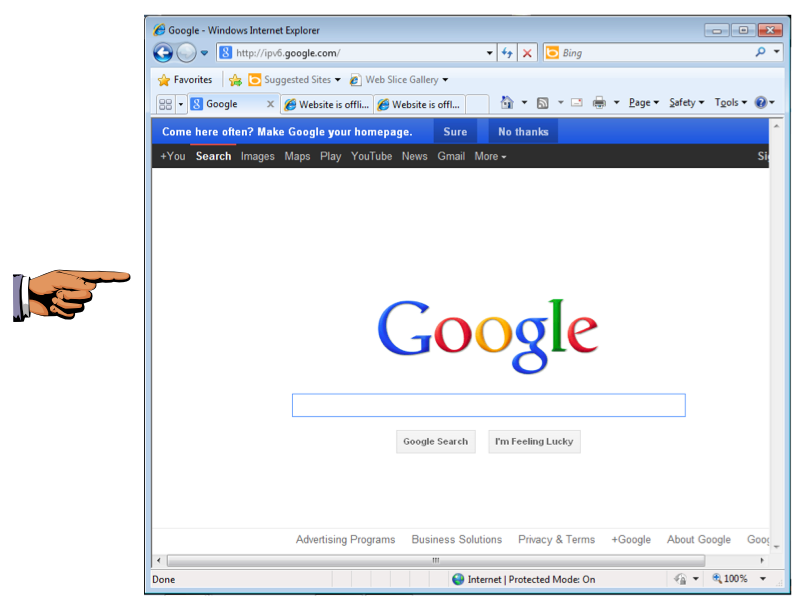Image resolution: width=803 pixels, height=609 pixels.
Task: Click the Refresh page icon
Action: coord(507,53)
